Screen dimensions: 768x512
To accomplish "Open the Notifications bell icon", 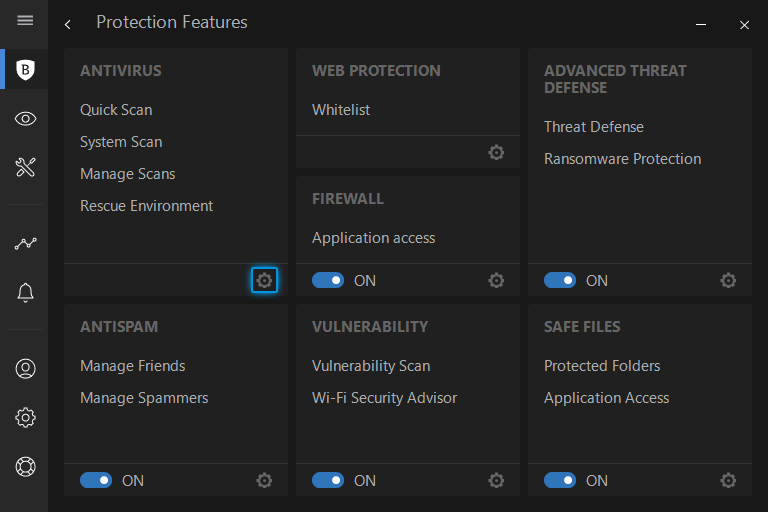I will click(x=25, y=293).
